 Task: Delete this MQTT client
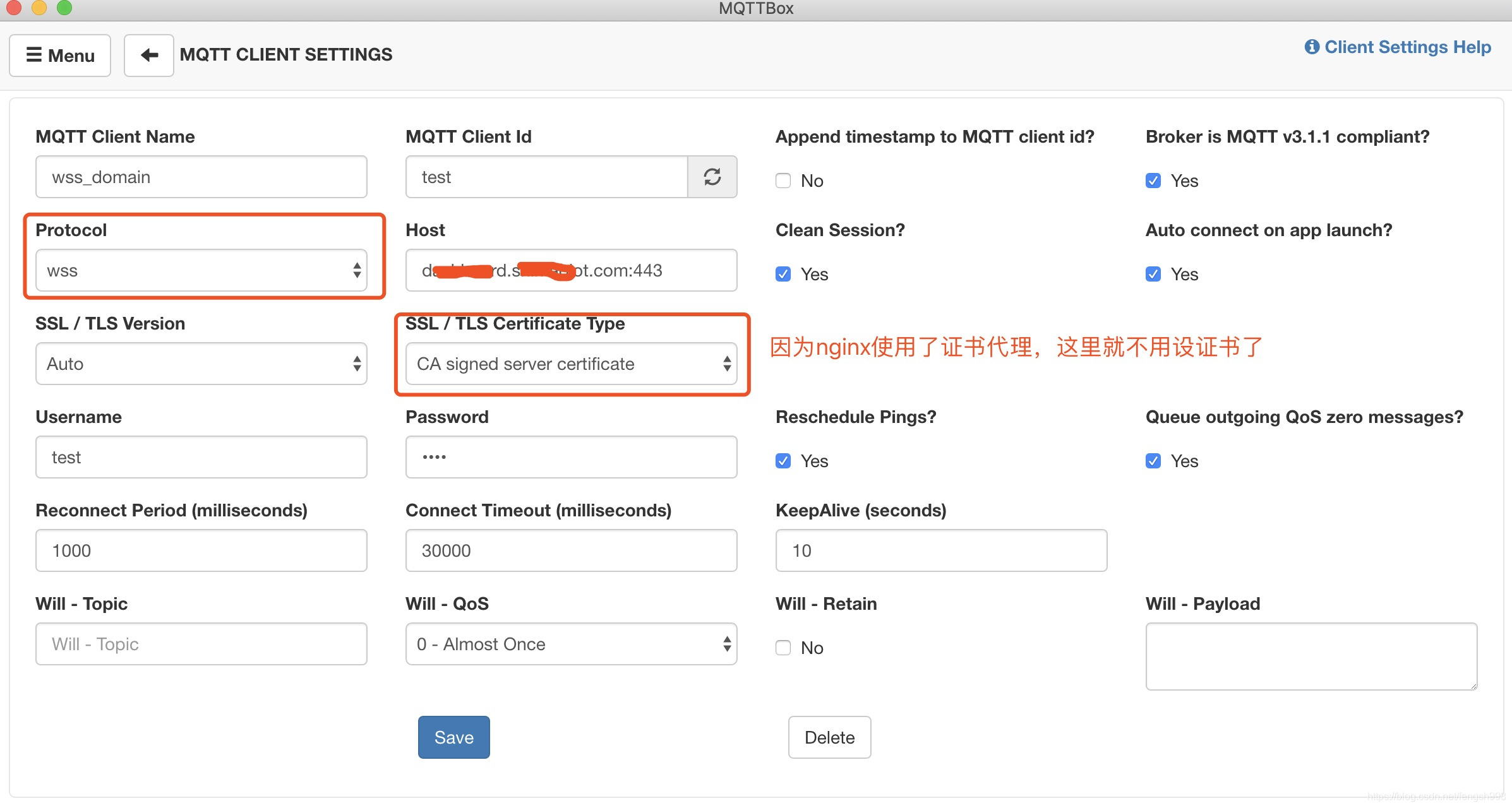click(x=830, y=737)
